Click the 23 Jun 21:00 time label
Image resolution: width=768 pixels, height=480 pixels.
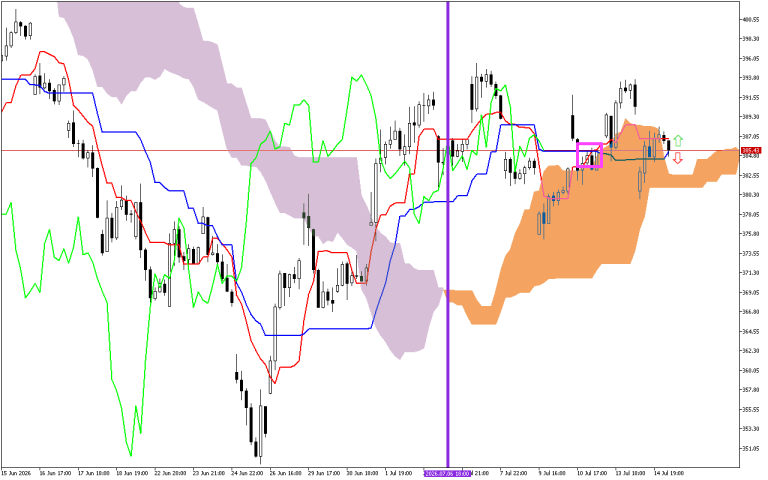(x=209, y=474)
